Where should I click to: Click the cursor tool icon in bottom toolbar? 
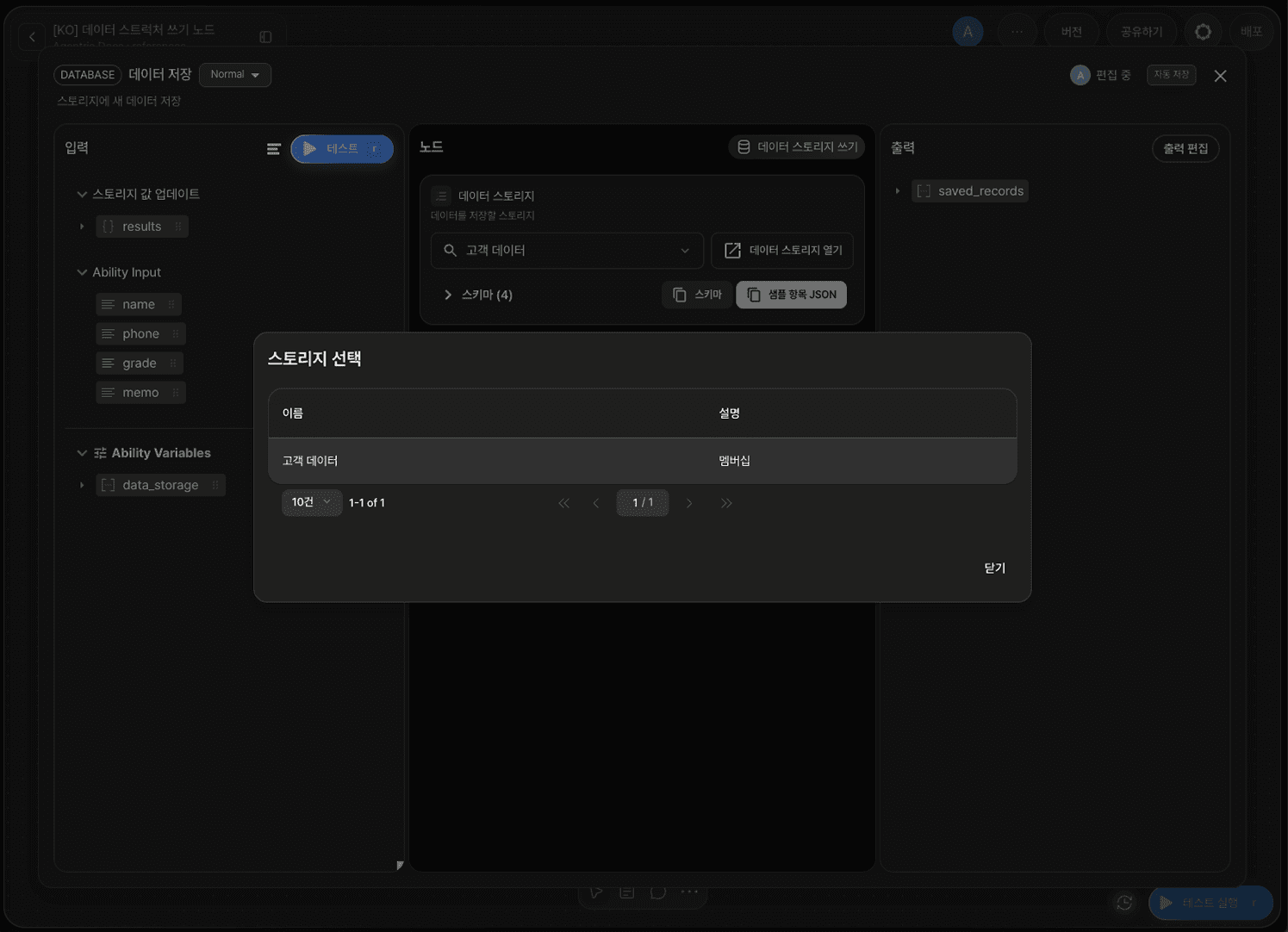pyautogui.click(x=595, y=892)
